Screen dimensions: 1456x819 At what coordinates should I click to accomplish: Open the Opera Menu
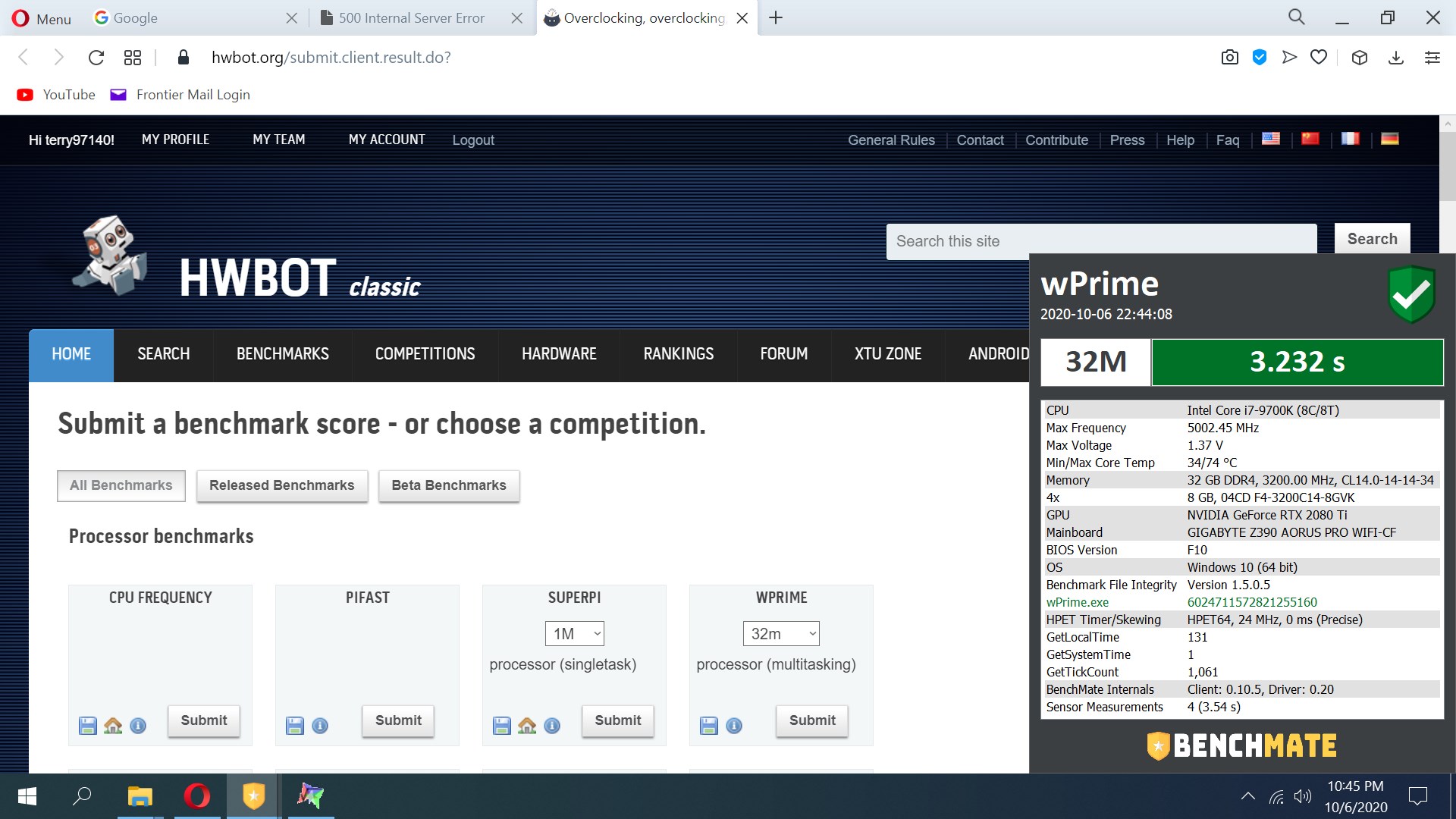click(x=42, y=18)
